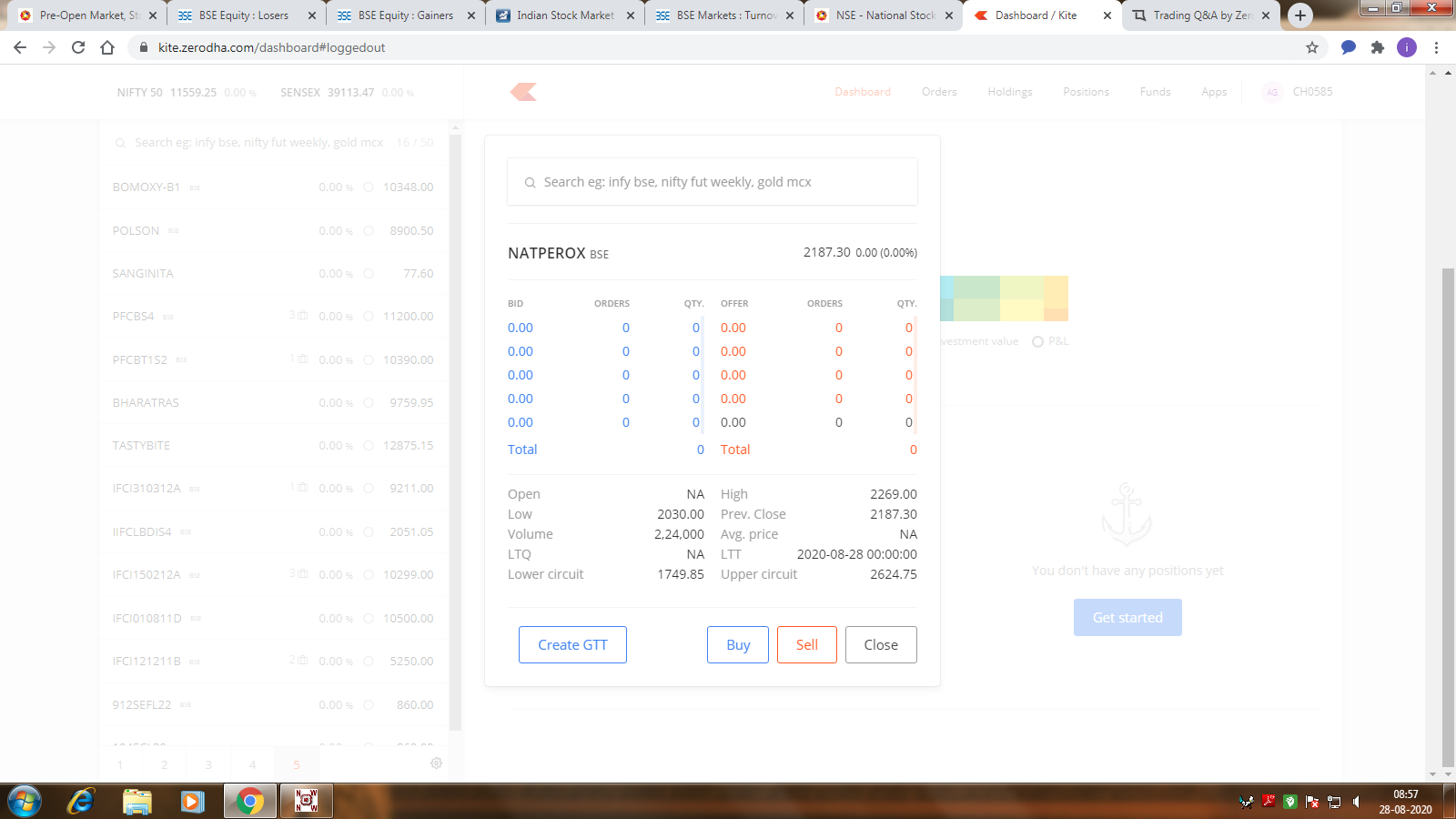Screen dimensions: 1456x819
Task: Click the Get started button
Action: pyautogui.click(x=1127, y=618)
